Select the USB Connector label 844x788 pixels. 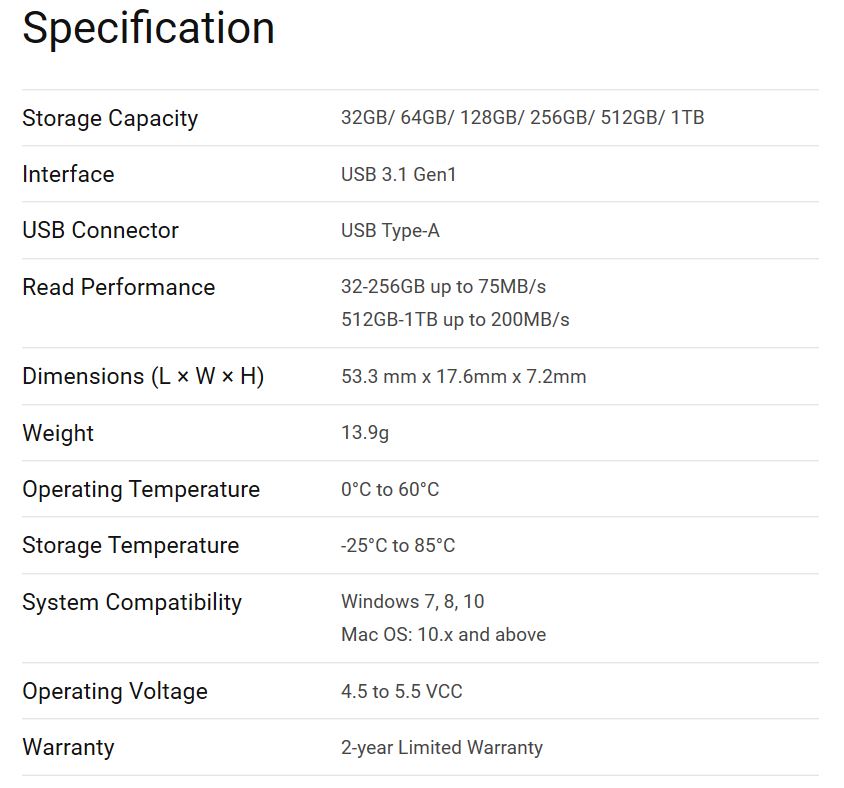100,230
